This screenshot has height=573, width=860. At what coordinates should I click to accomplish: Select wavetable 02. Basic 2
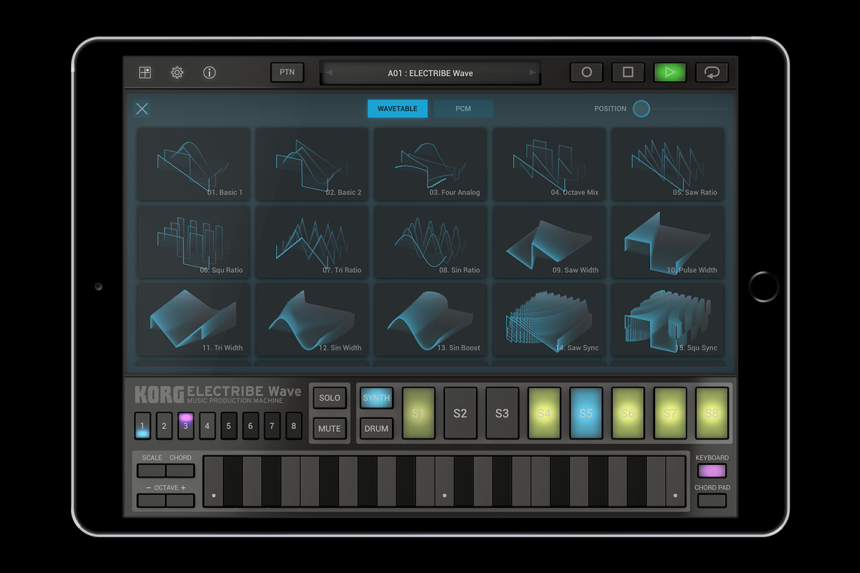(312, 164)
